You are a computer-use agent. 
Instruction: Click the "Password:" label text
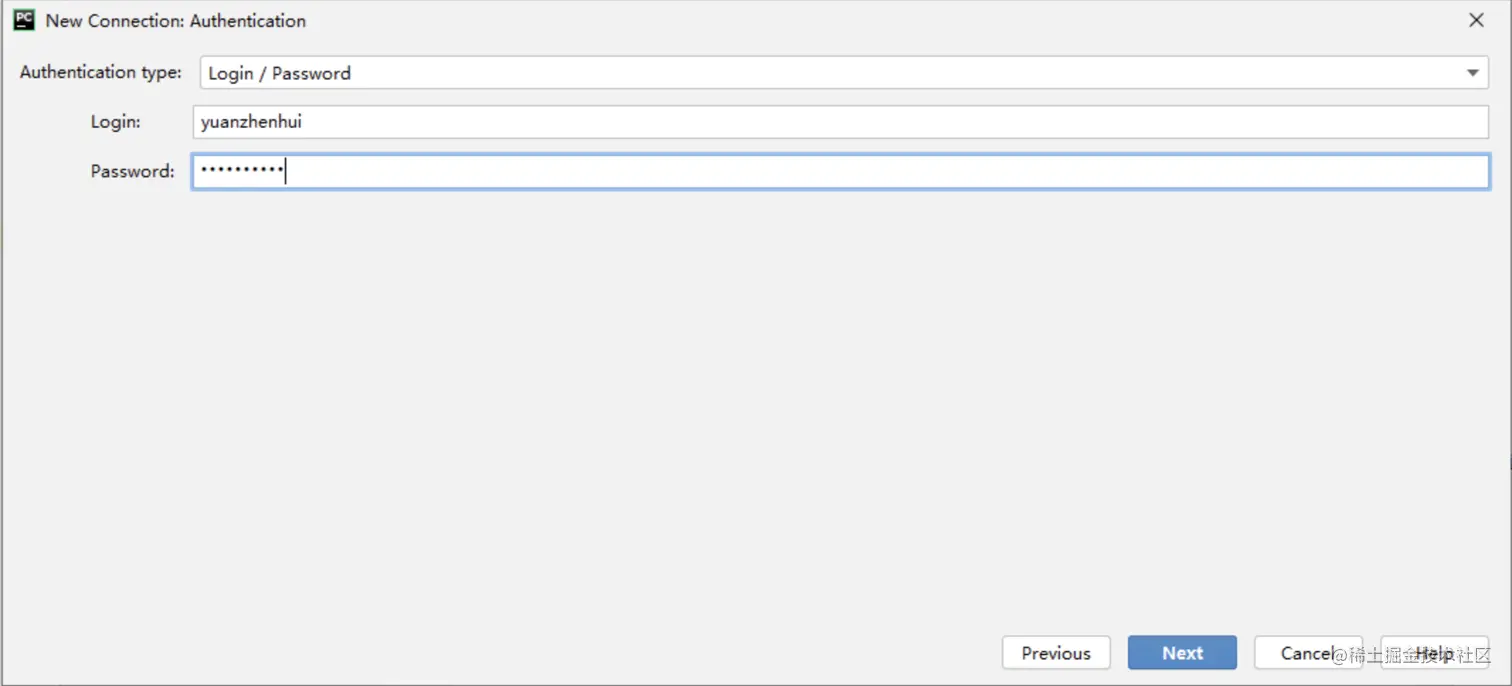pyautogui.click(x=133, y=171)
